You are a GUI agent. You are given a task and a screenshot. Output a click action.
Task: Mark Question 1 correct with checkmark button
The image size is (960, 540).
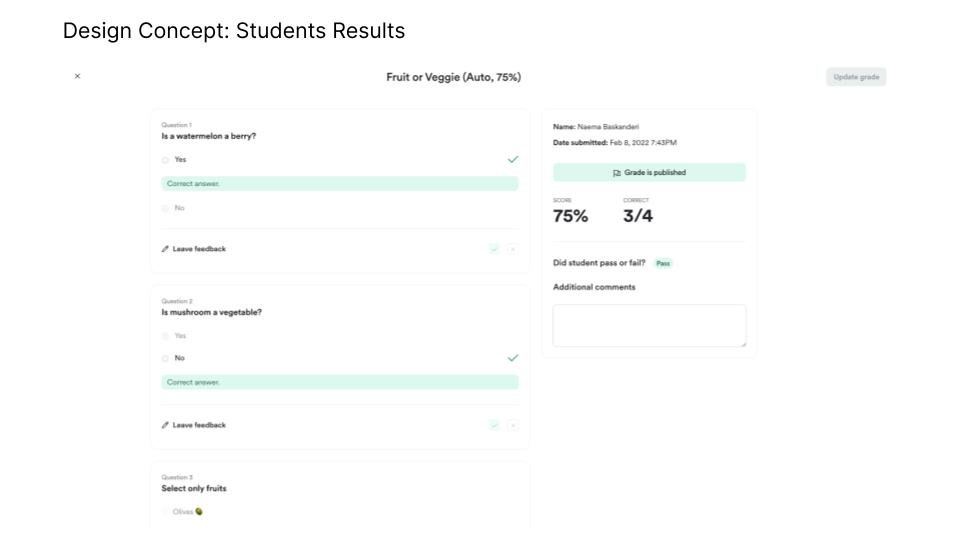[x=494, y=249]
